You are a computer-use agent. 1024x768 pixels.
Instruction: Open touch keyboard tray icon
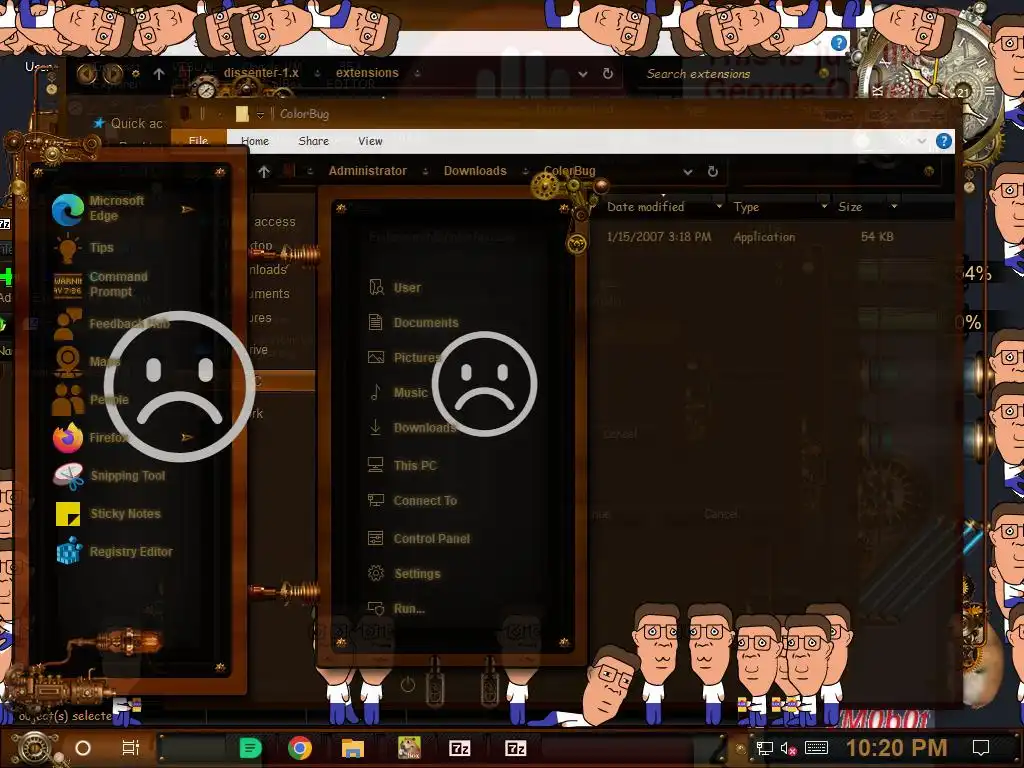coord(816,748)
